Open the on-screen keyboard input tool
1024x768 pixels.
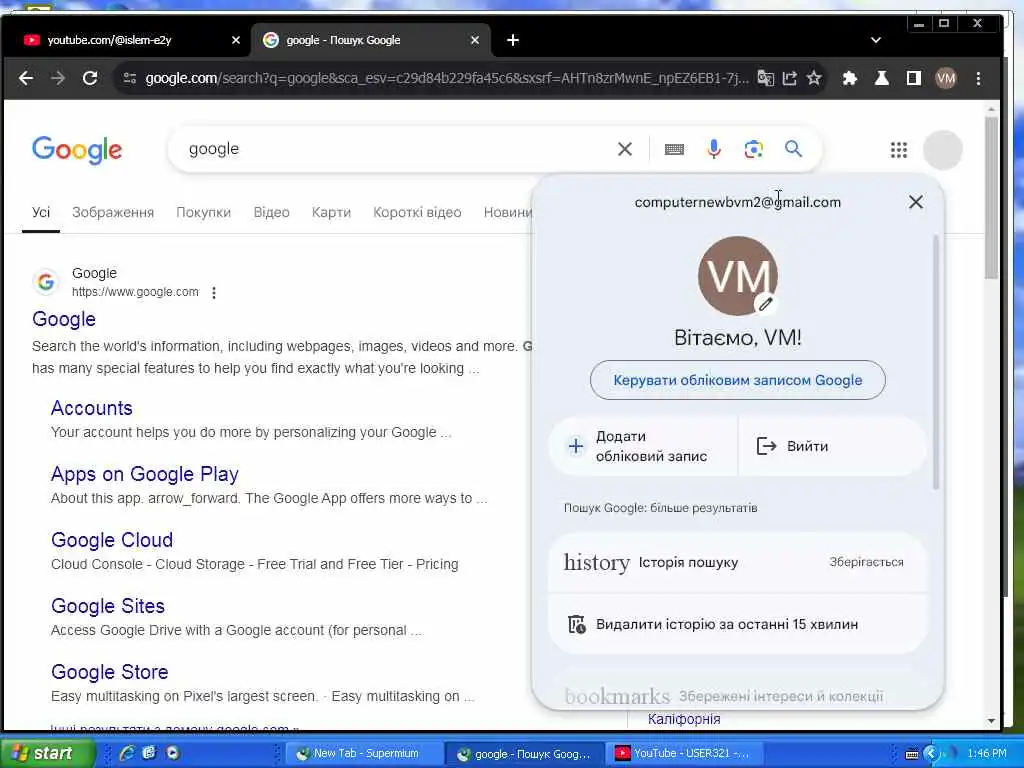coord(674,150)
